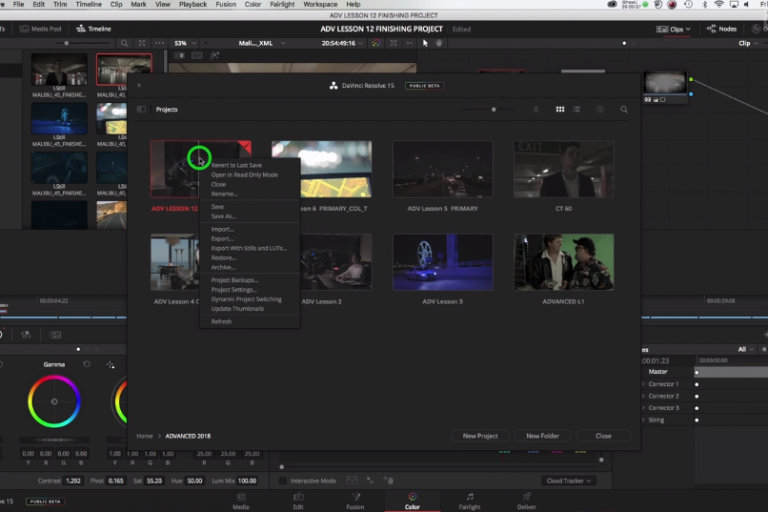
Task: Toggle the Clips panel button
Action: click(x=677, y=29)
